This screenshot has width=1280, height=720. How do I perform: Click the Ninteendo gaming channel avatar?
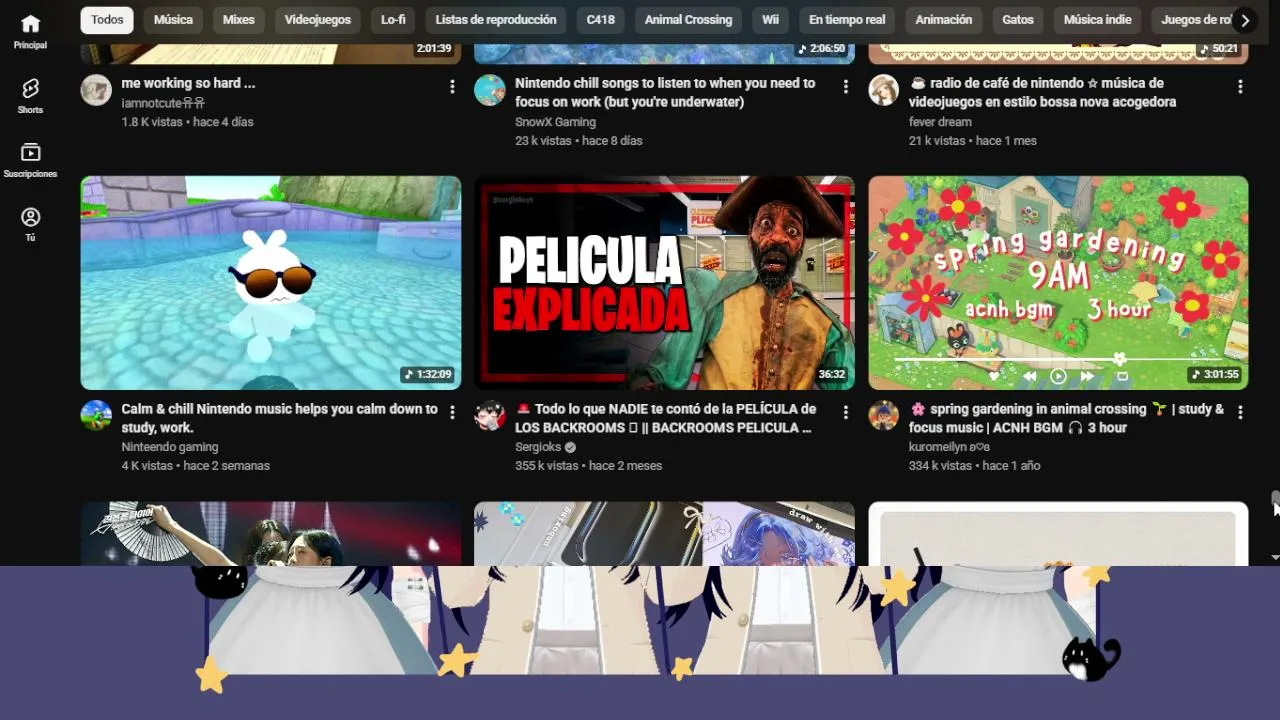pyautogui.click(x=96, y=416)
